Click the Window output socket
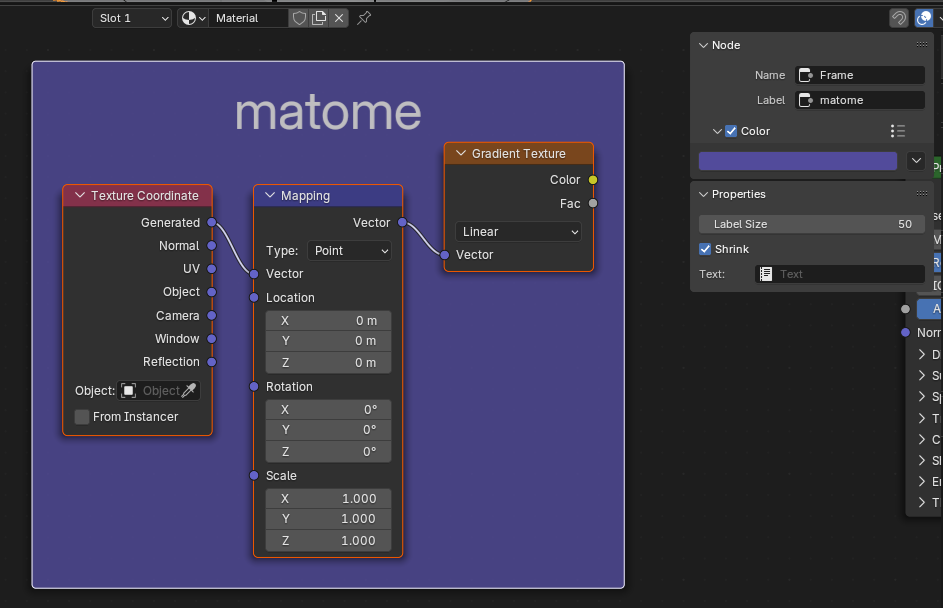This screenshot has height=608, width=943. click(212, 339)
